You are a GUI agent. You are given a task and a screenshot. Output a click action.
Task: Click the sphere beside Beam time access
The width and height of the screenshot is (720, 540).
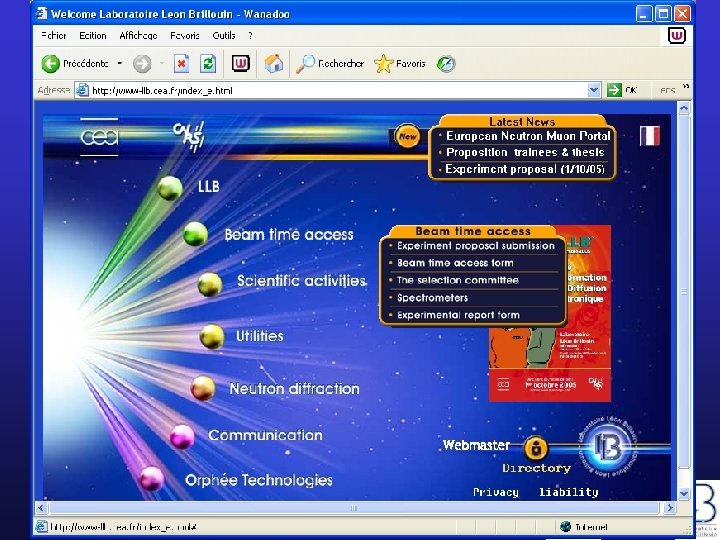pyautogui.click(x=195, y=234)
